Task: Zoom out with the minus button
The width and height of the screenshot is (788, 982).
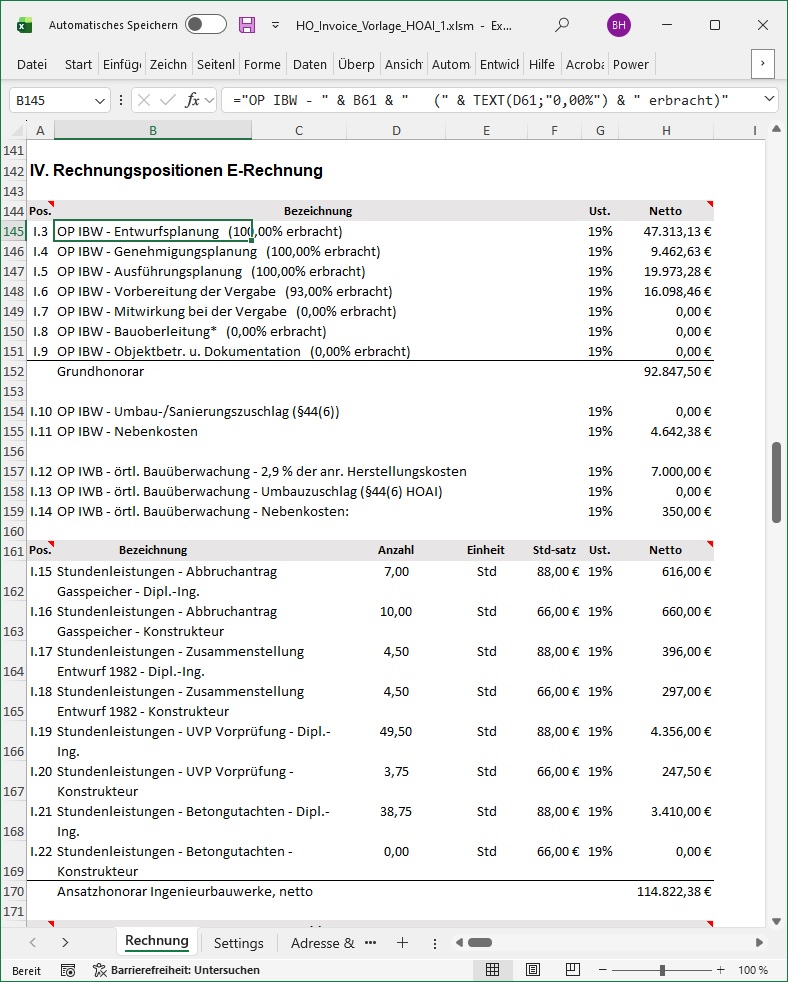Action: pos(603,969)
